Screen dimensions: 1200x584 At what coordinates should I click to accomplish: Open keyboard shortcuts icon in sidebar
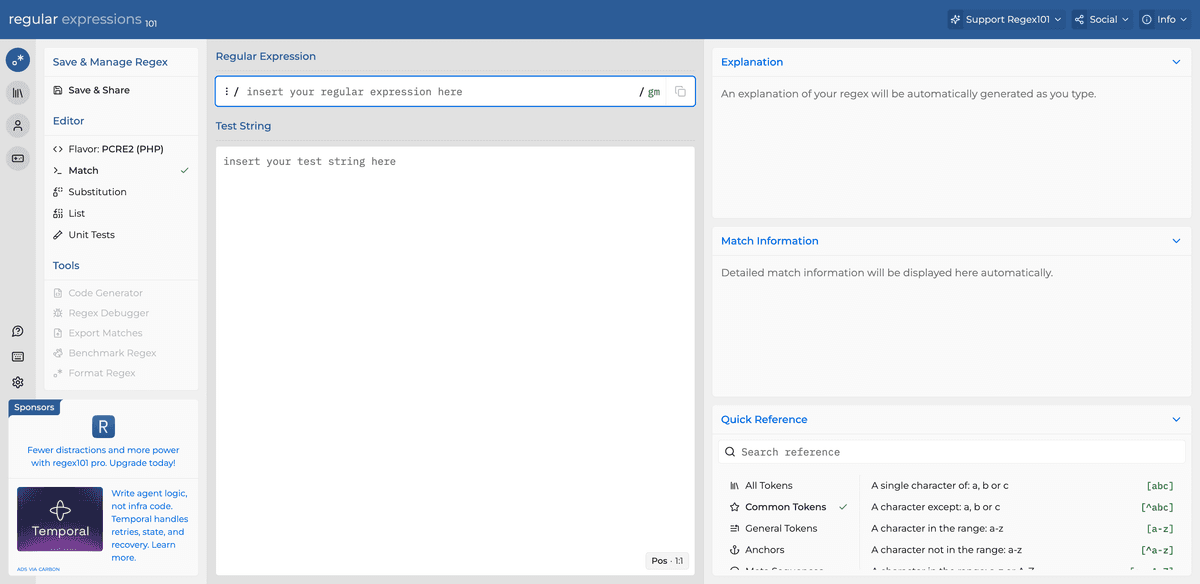[18, 356]
